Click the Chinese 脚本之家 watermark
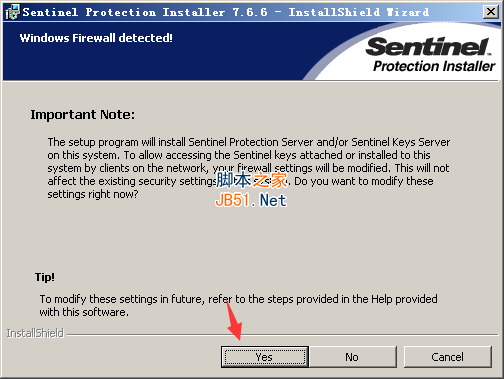 tap(252, 180)
